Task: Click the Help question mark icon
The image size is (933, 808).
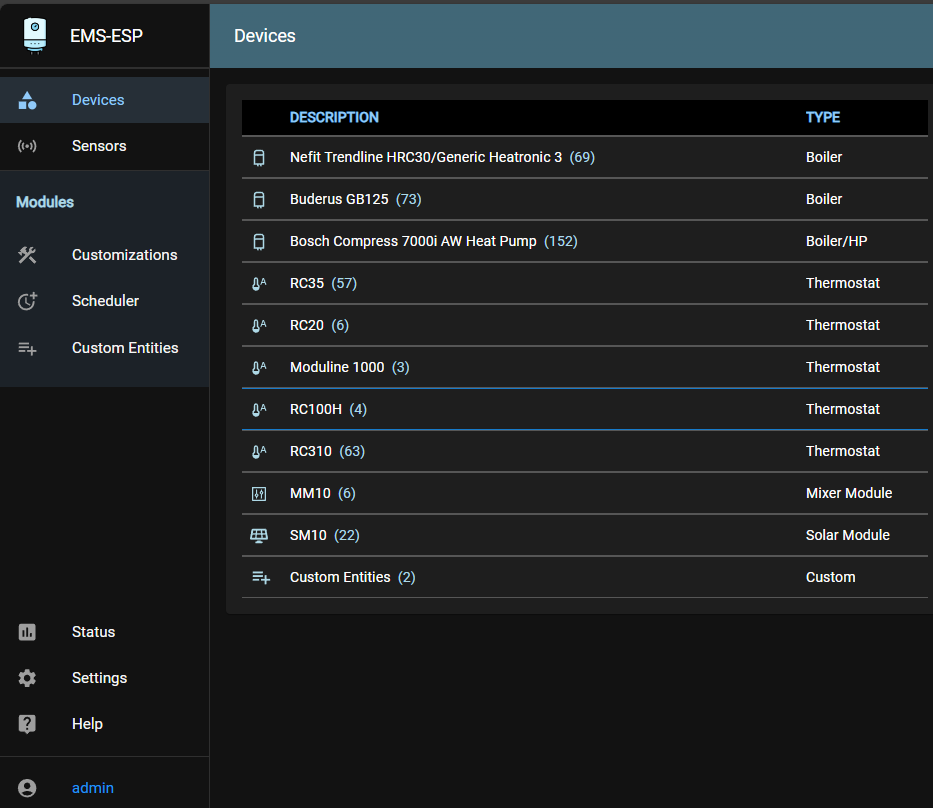Action: (27, 724)
